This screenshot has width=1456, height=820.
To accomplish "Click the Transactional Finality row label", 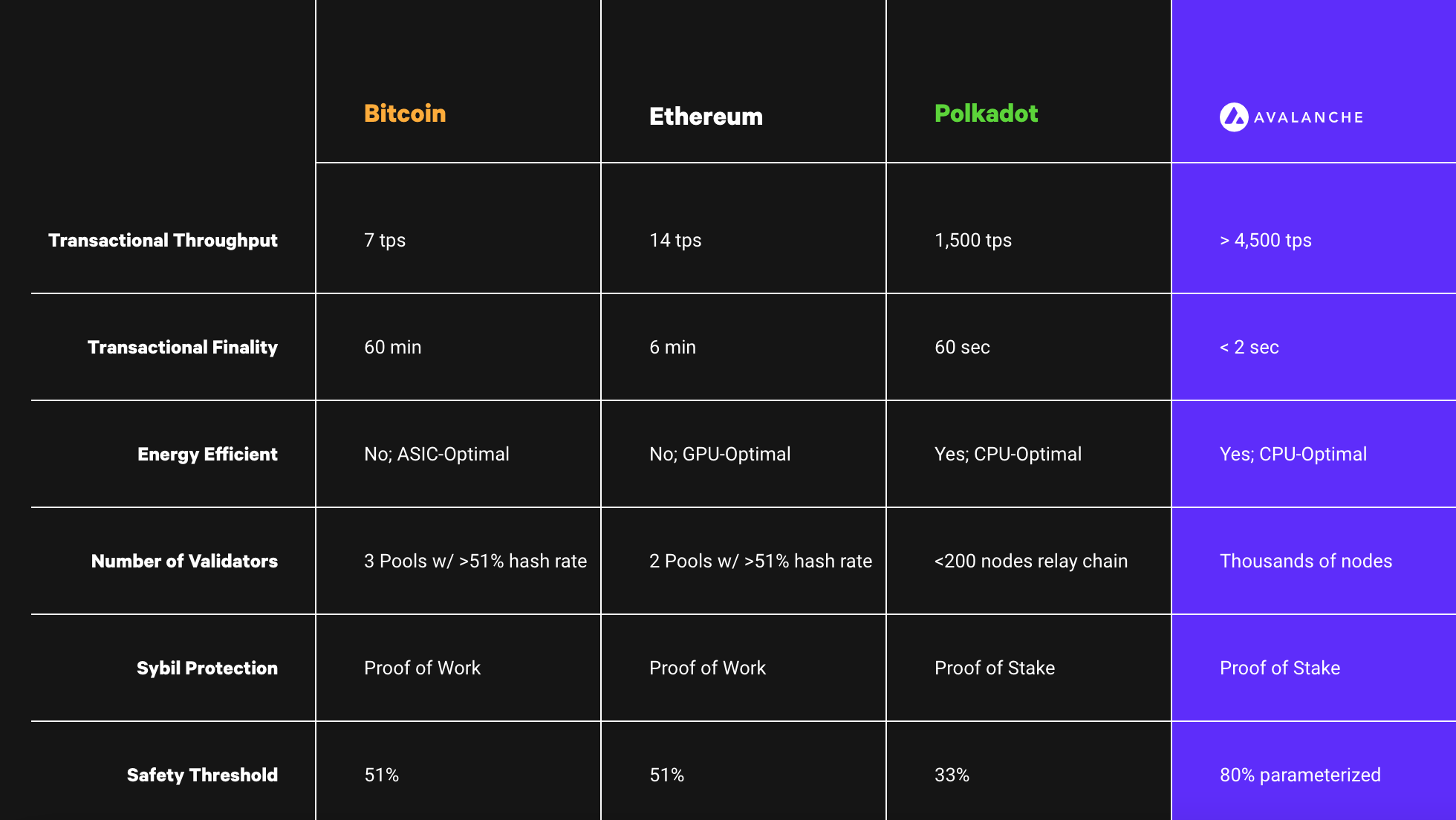I will [183, 347].
